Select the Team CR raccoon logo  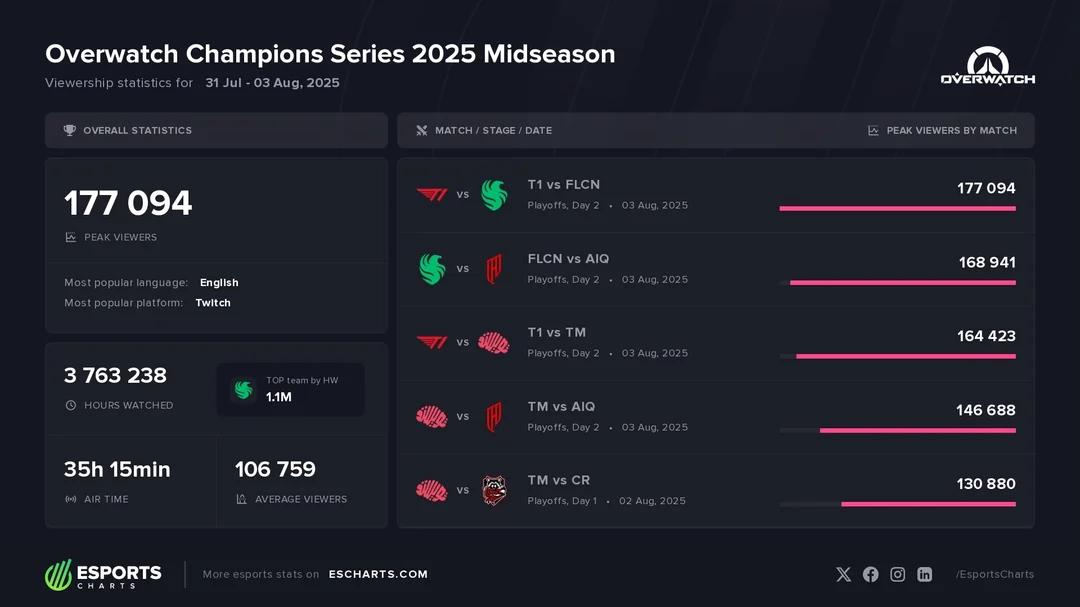(x=494, y=490)
